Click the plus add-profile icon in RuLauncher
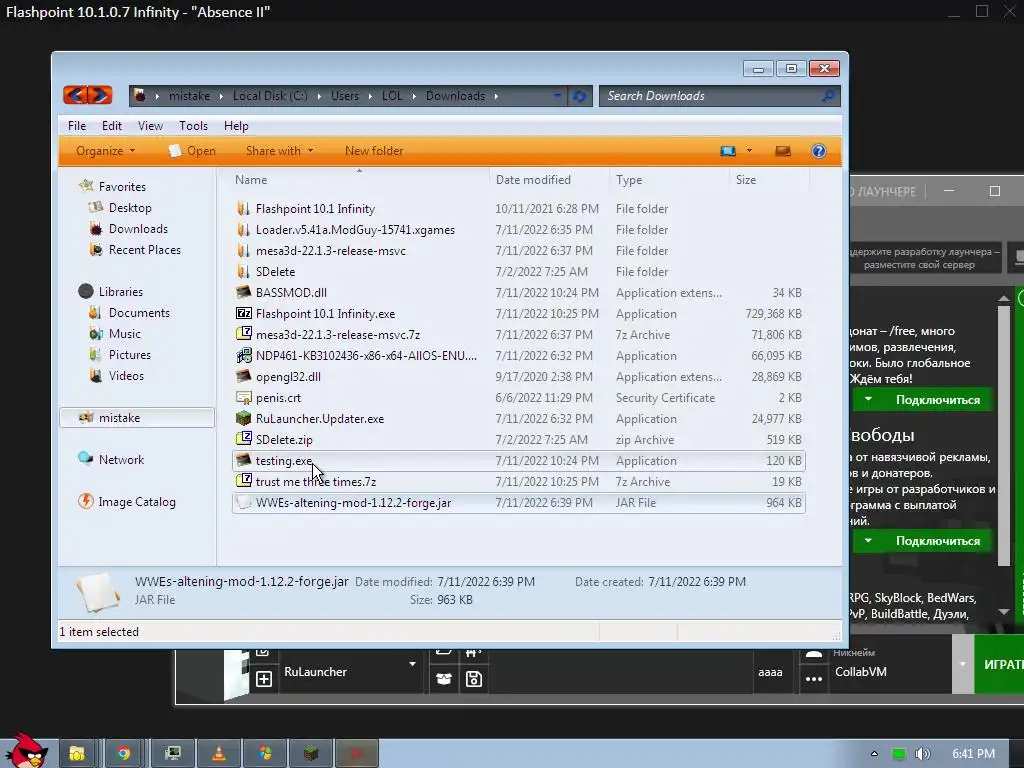Image resolution: width=1024 pixels, height=768 pixels. click(264, 679)
